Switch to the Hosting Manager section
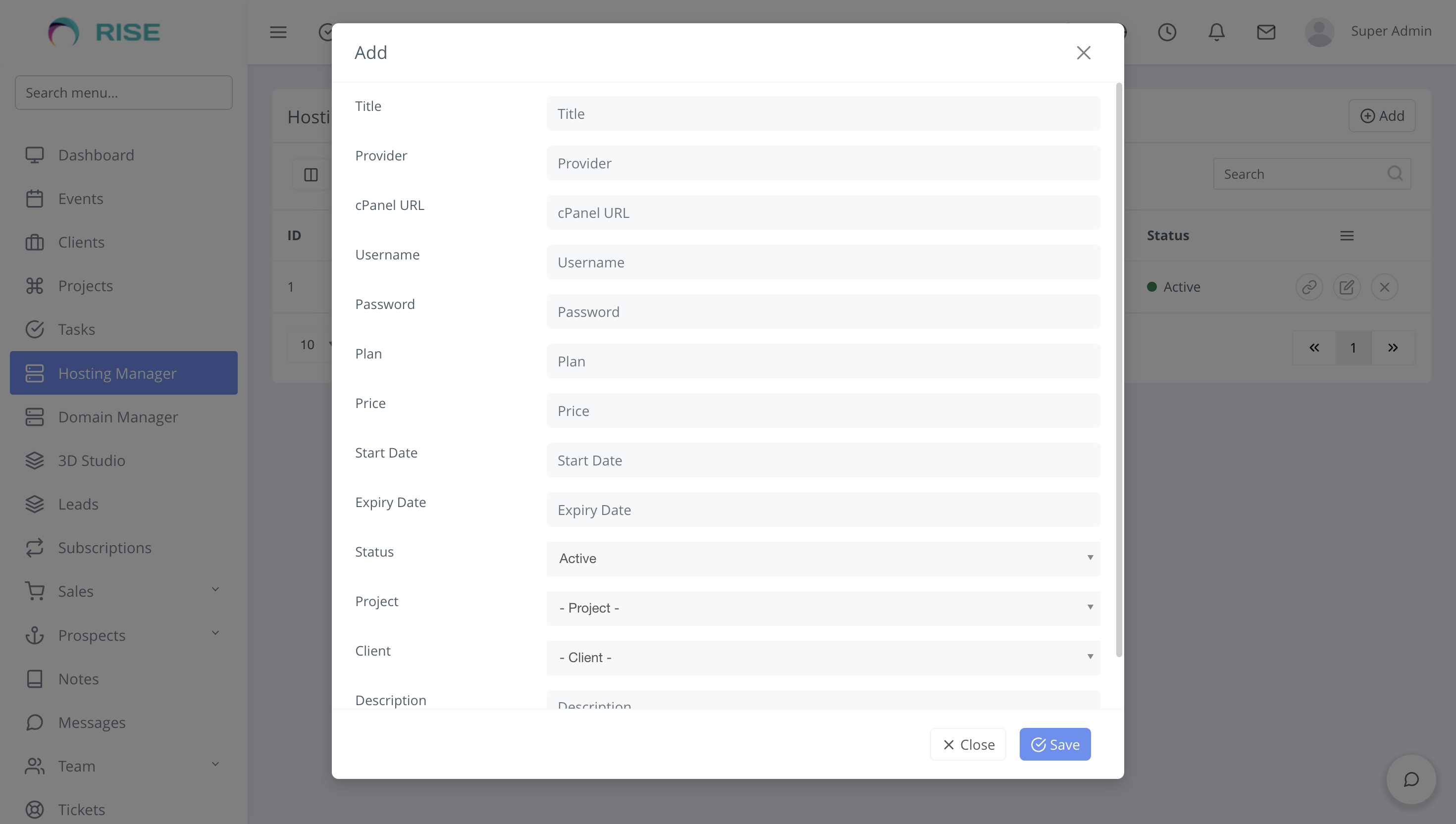The height and width of the screenshot is (824, 1456). 116,373
